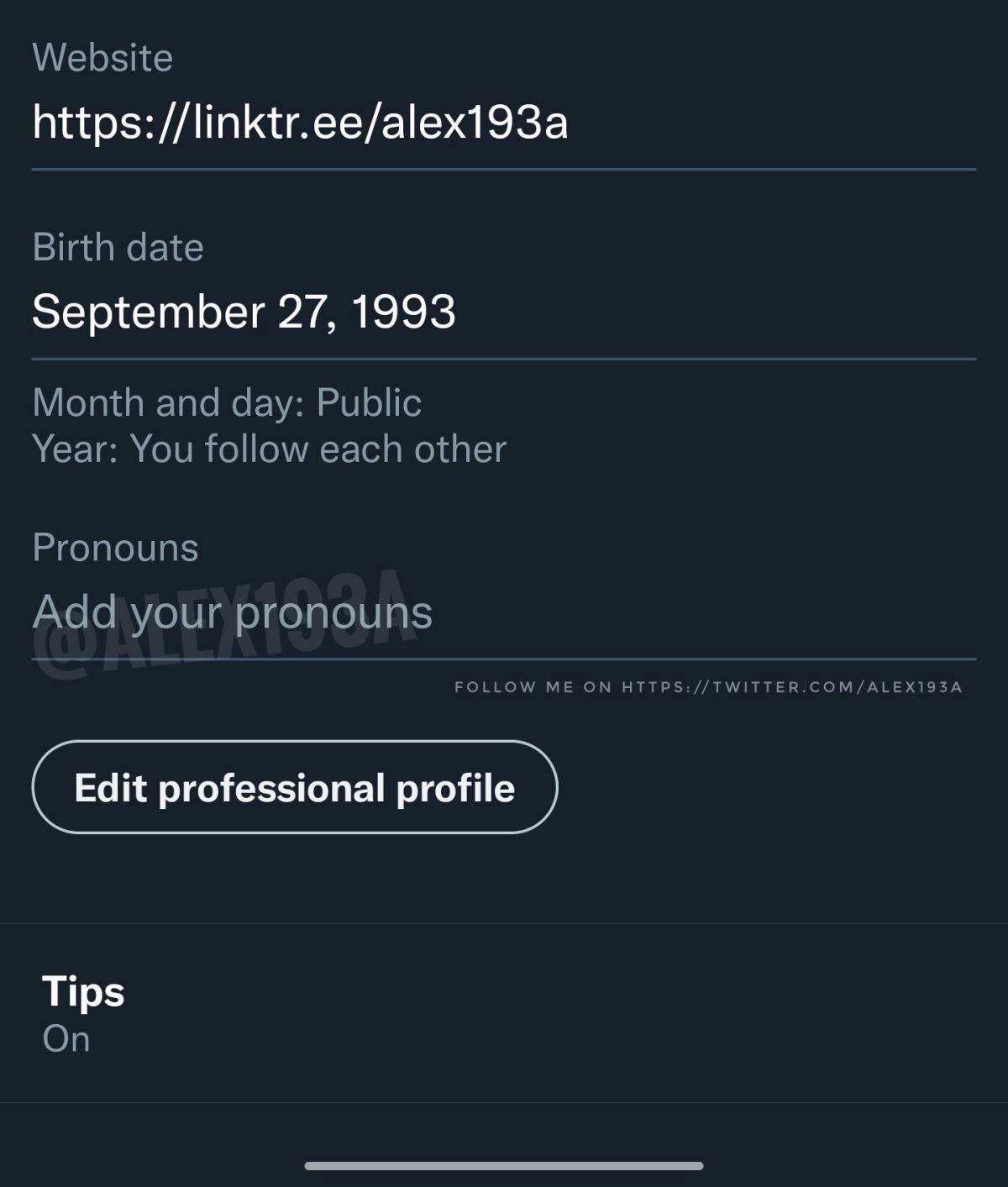The height and width of the screenshot is (1187, 1008).
Task: Open the Birth date field showing September 27, 1993
Action: 502,312
